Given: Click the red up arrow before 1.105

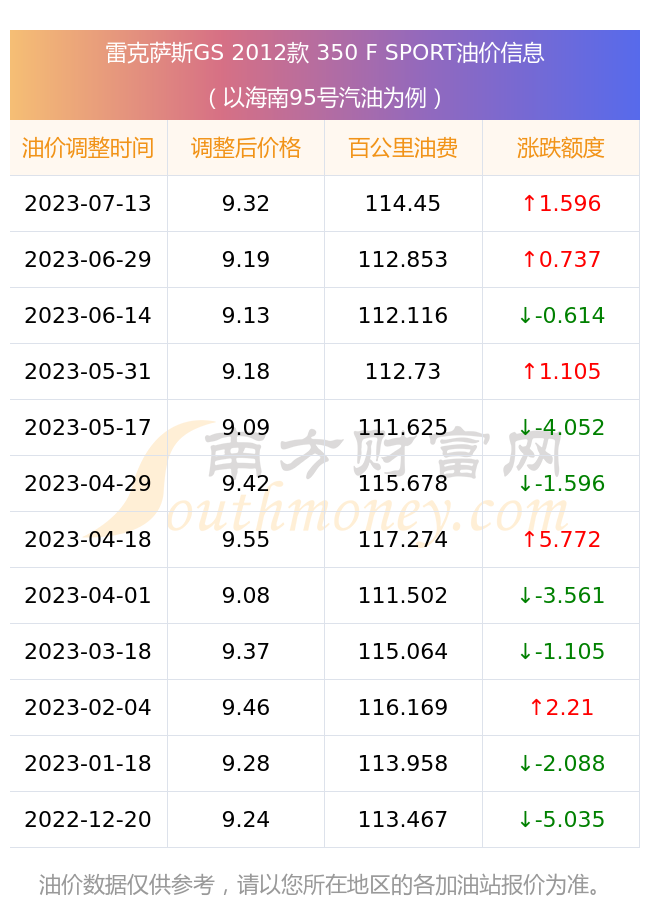Looking at the screenshot, I should (529, 371).
